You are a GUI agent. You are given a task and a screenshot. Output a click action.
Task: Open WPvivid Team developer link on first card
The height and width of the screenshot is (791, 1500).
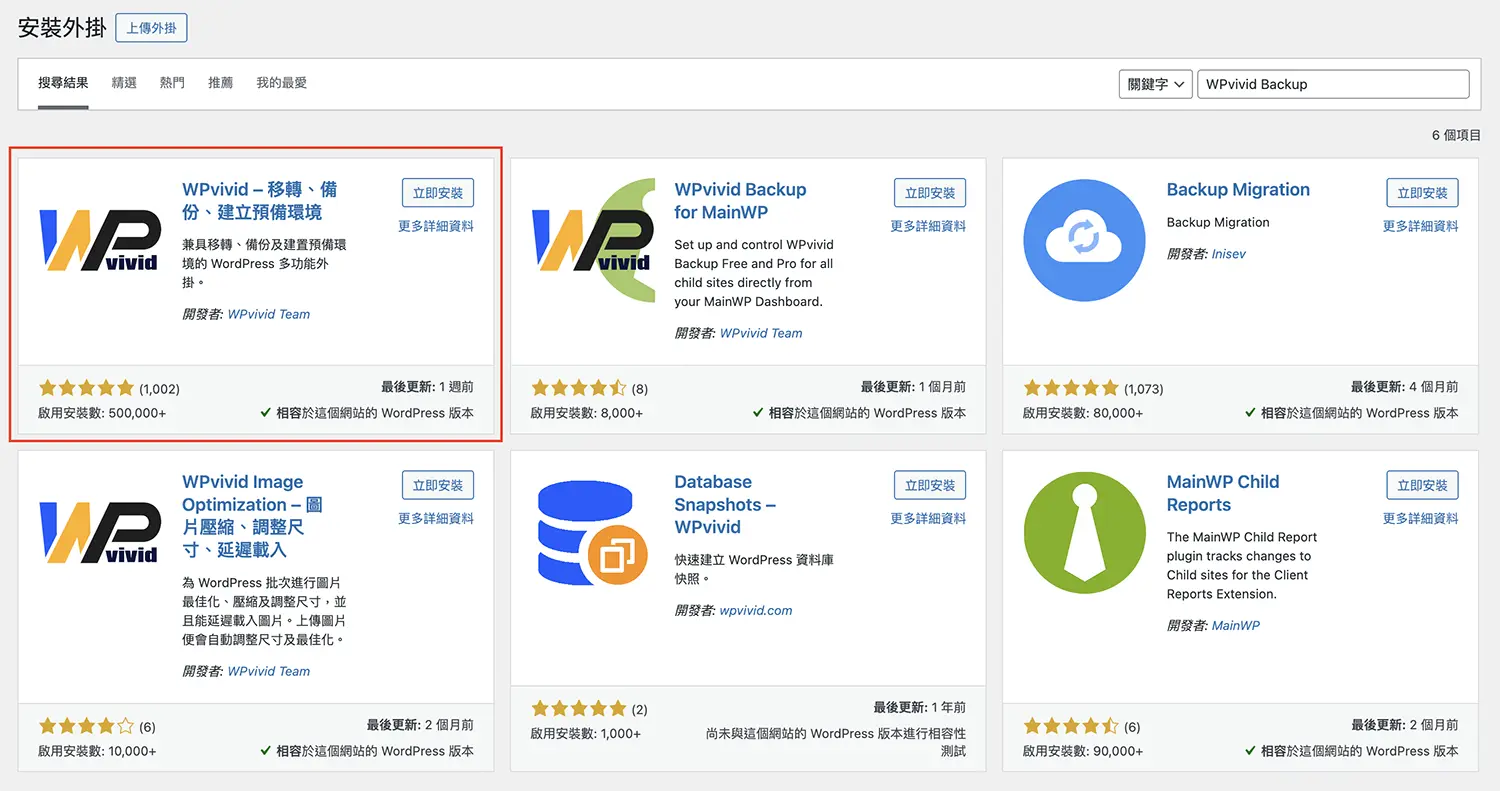tap(269, 314)
